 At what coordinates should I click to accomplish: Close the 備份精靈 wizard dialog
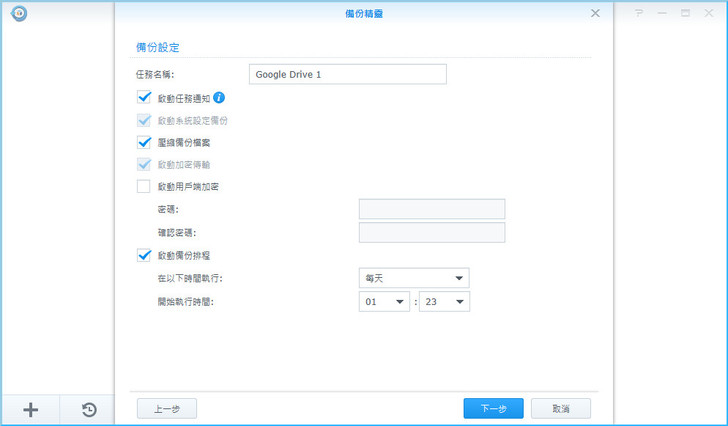[595, 13]
